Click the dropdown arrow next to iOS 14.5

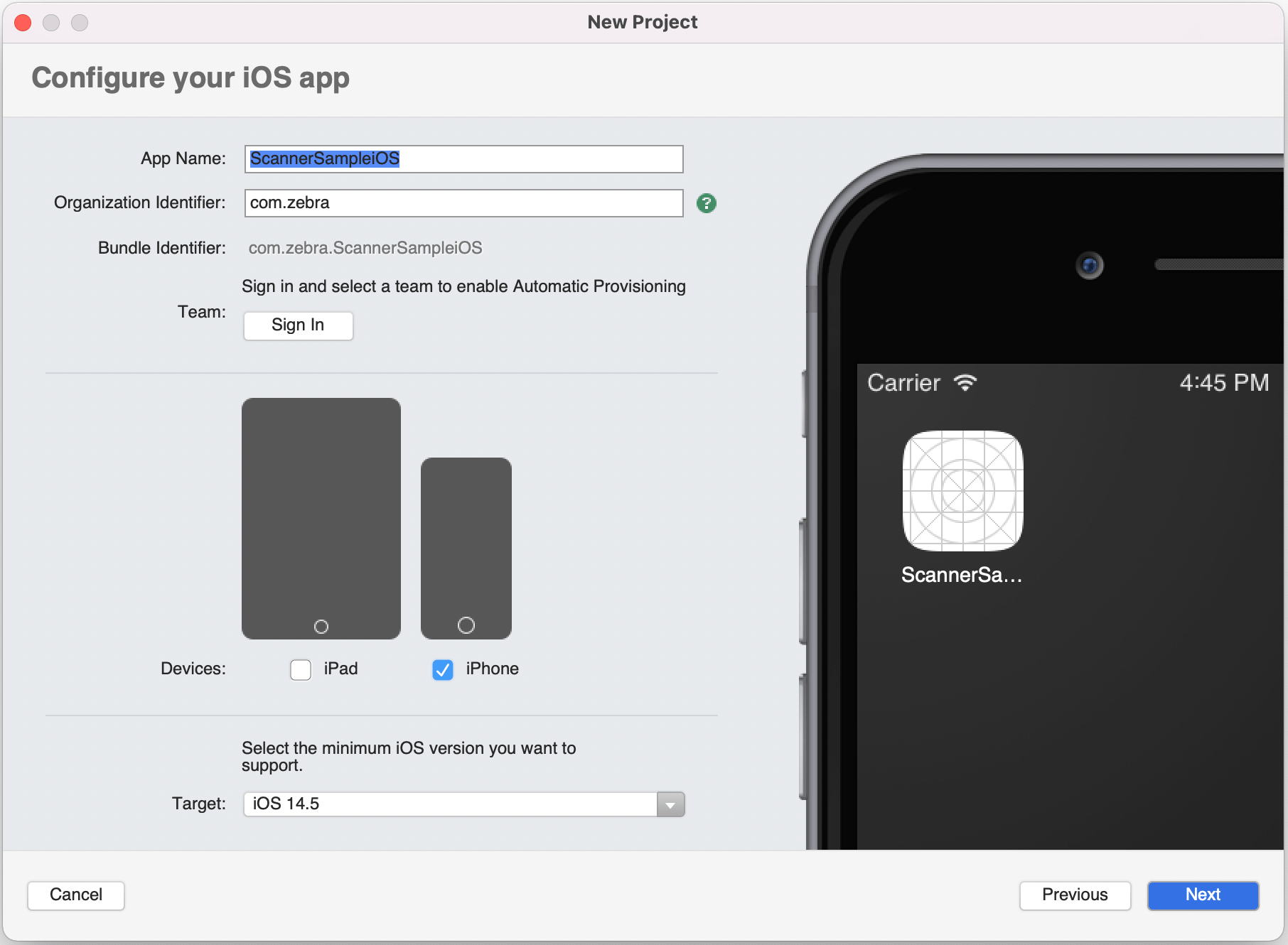(x=669, y=804)
